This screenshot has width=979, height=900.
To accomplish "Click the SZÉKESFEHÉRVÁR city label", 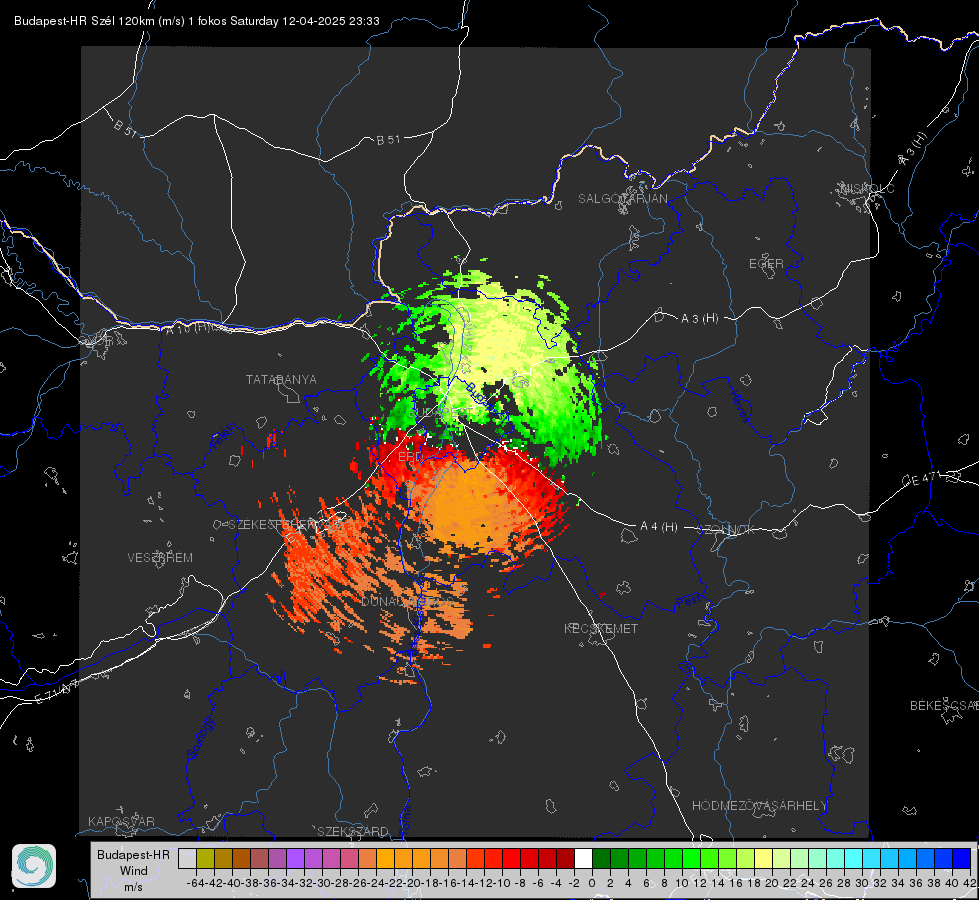I will [285, 525].
